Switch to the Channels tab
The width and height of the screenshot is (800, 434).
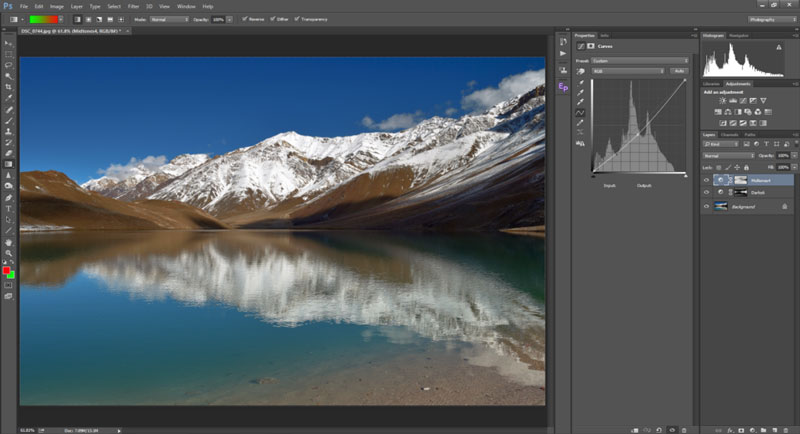pyautogui.click(x=730, y=135)
